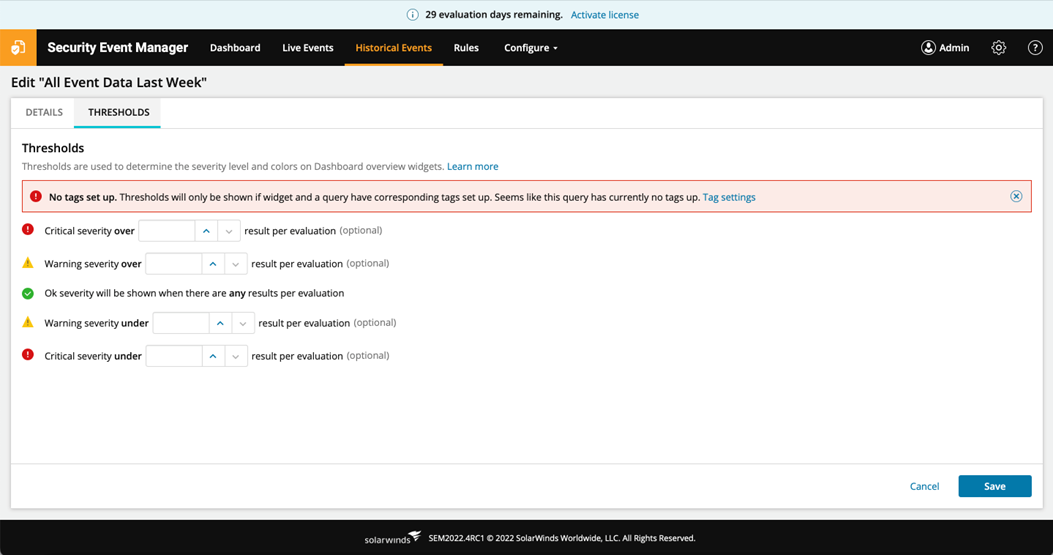Select Historical Events in the navigation

[394, 48]
